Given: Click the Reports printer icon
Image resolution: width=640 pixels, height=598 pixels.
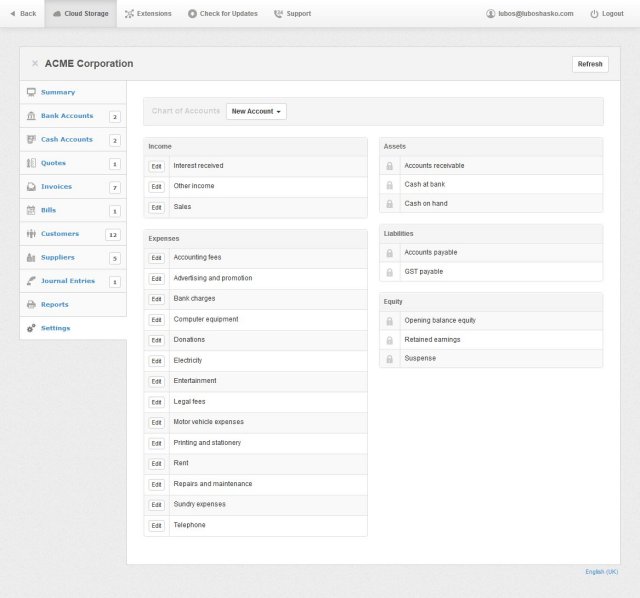Looking at the screenshot, I should (x=32, y=304).
